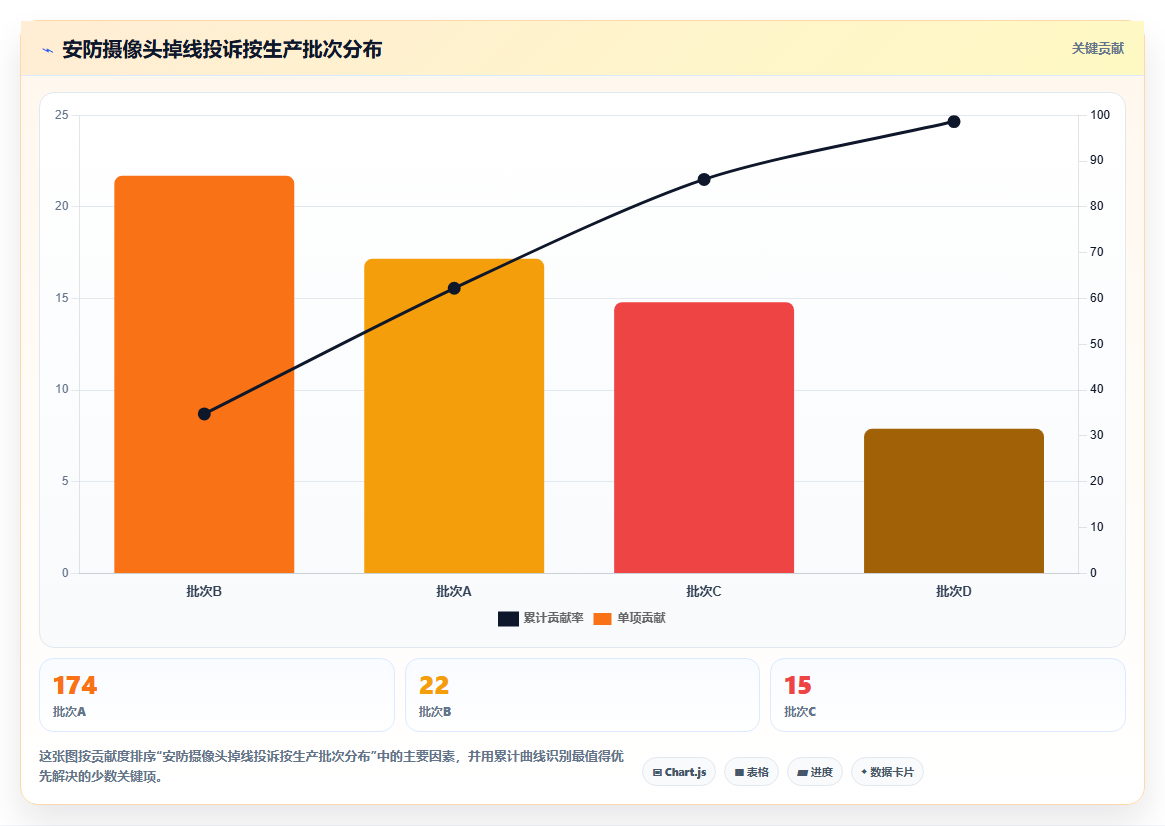Image resolution: width=1165 pixels, height=826 pixels.
Task: Select the red 批次C bar
Action: coord(704,438)
